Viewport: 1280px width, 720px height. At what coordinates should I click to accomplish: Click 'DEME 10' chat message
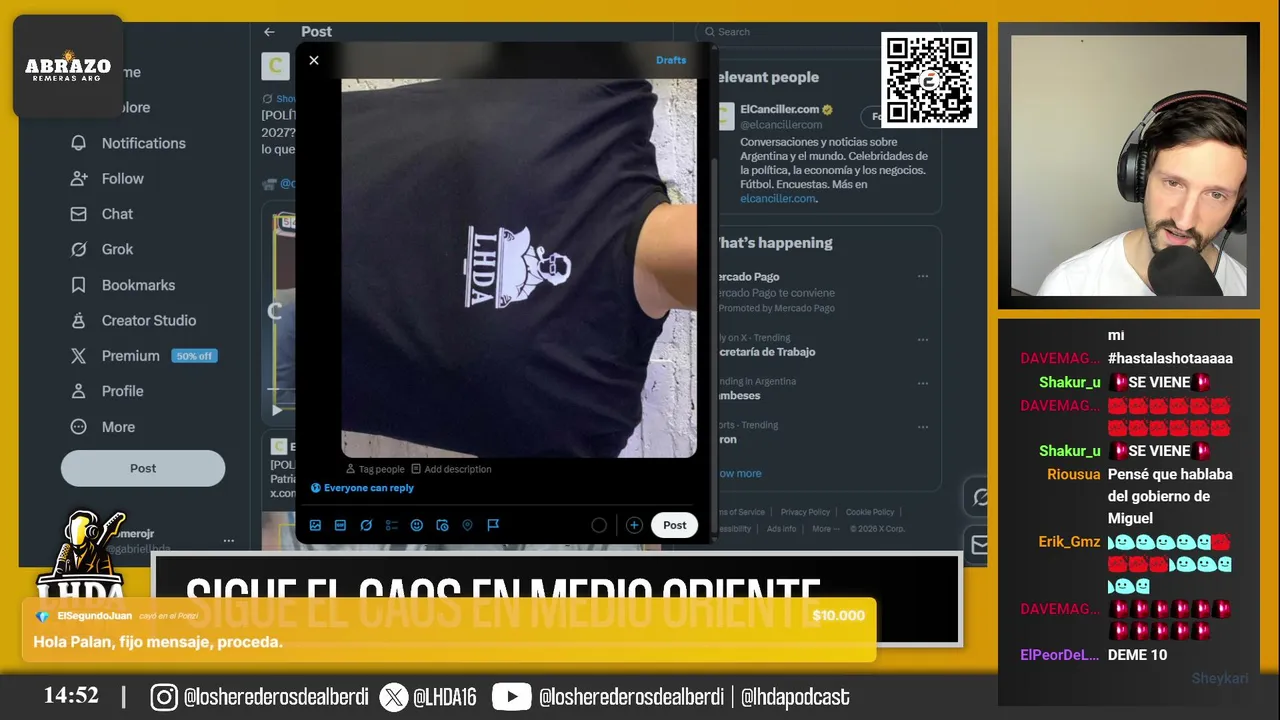point(1137,655)
